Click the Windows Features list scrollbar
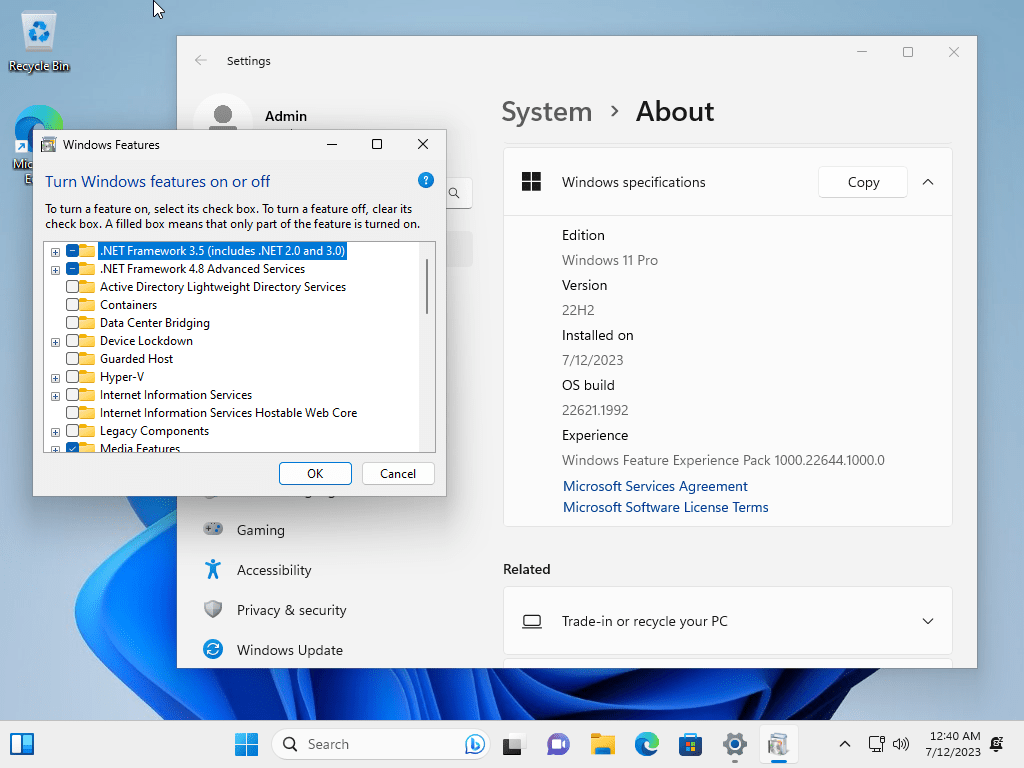 pos(427,287)
